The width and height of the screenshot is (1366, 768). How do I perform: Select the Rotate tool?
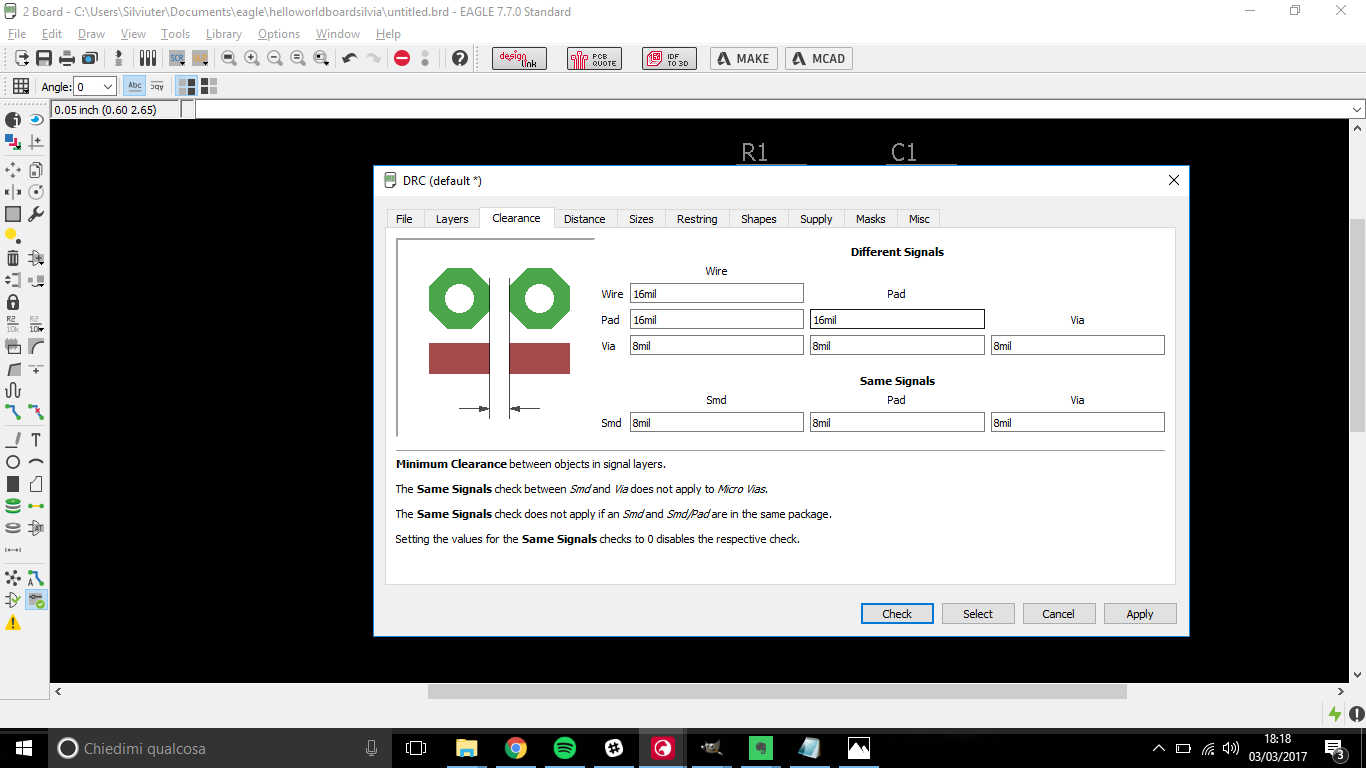coord(36,192)
